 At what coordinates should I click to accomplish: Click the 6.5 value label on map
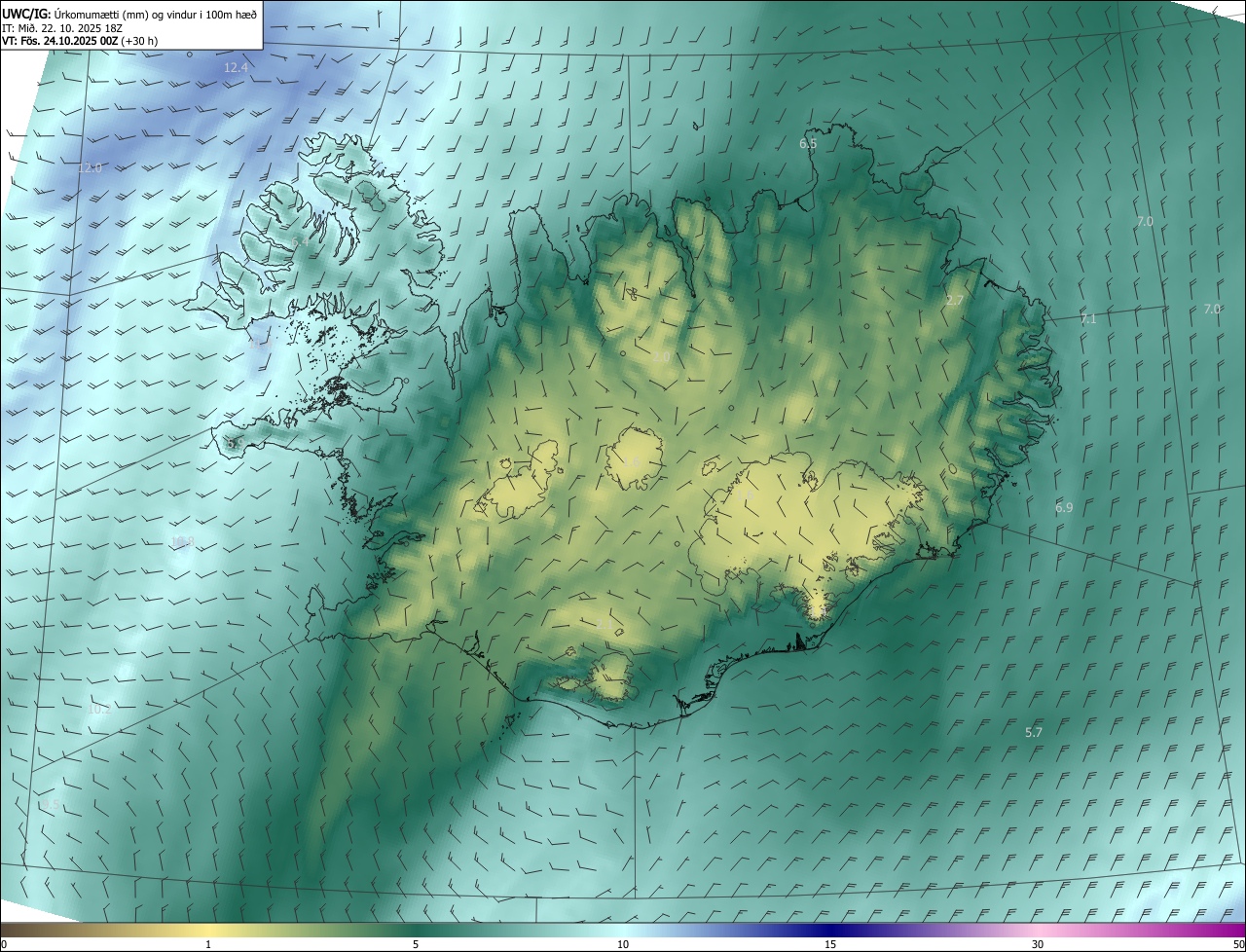808,144
